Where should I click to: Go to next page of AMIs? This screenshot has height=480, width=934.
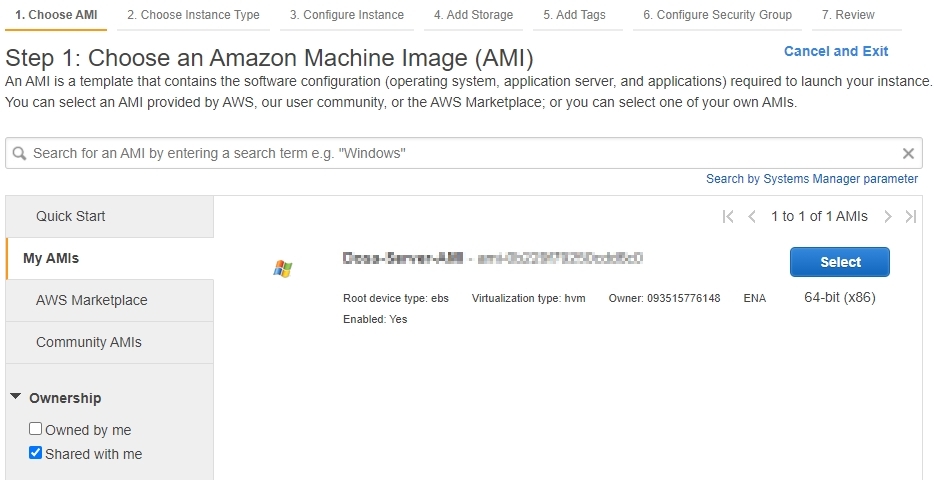pos(888,217)
